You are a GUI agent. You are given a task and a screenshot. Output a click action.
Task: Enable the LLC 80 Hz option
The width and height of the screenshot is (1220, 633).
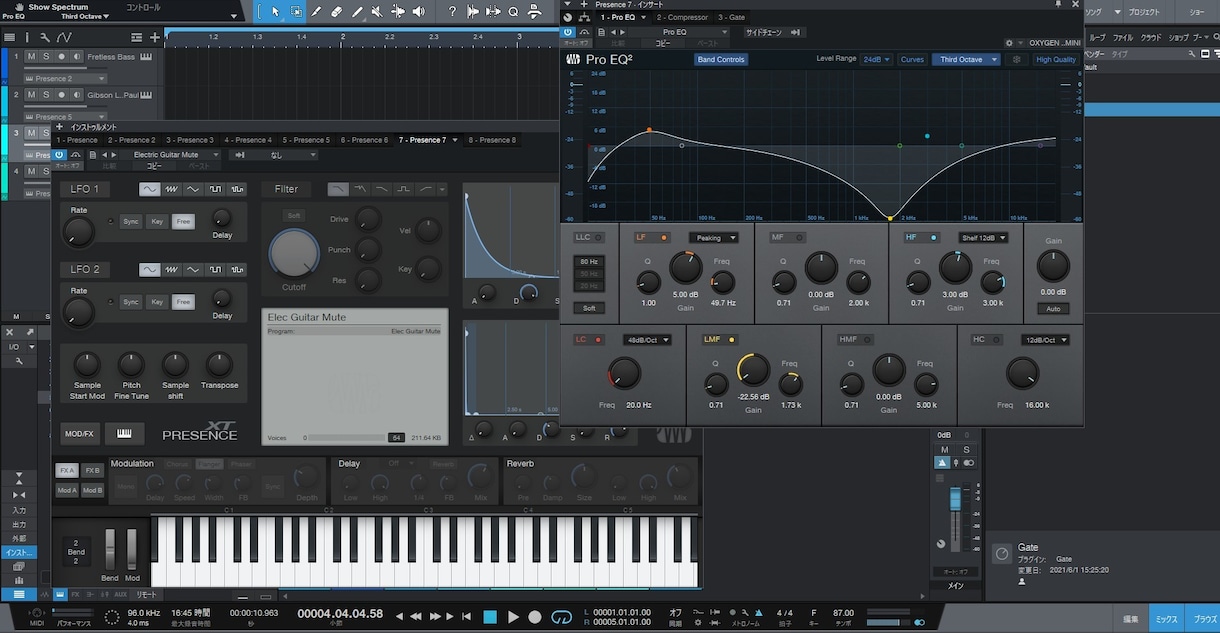pyautogui.click(x=588, y=262)
